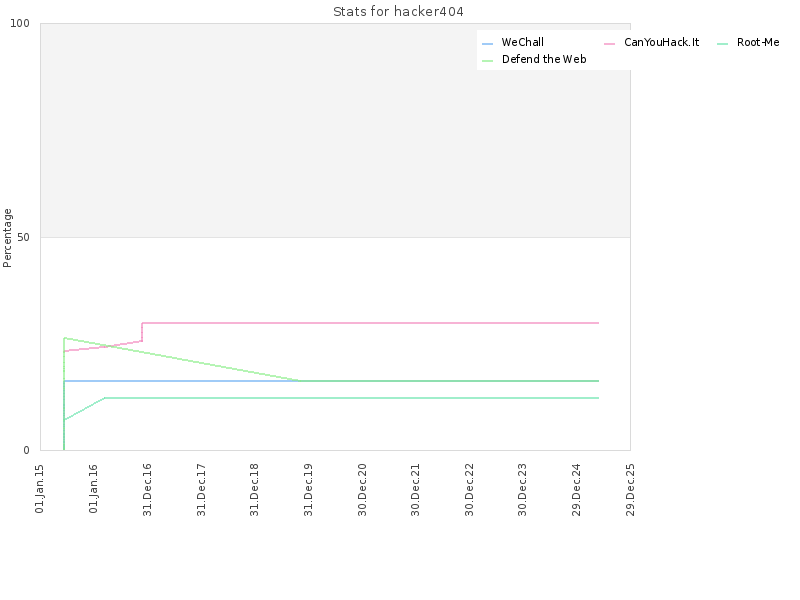Click the 01.Jan.15 x-axis date label
Screen dimensions: 800x600
point(40,488)
